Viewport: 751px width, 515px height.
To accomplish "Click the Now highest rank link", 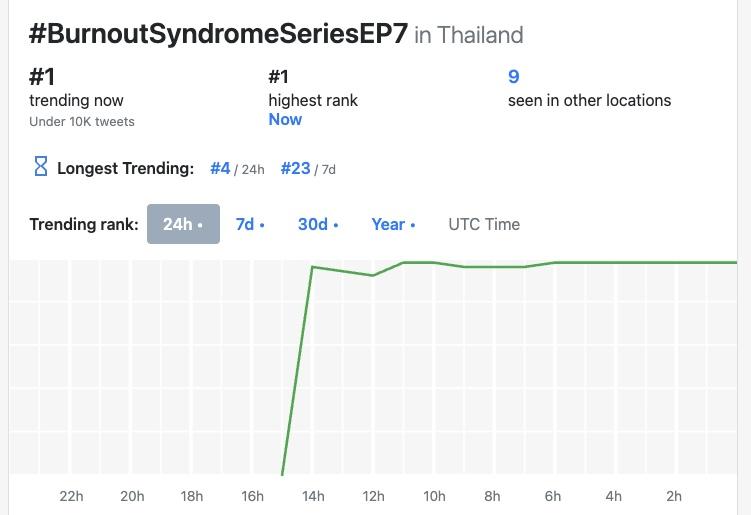I will [285, 119].
